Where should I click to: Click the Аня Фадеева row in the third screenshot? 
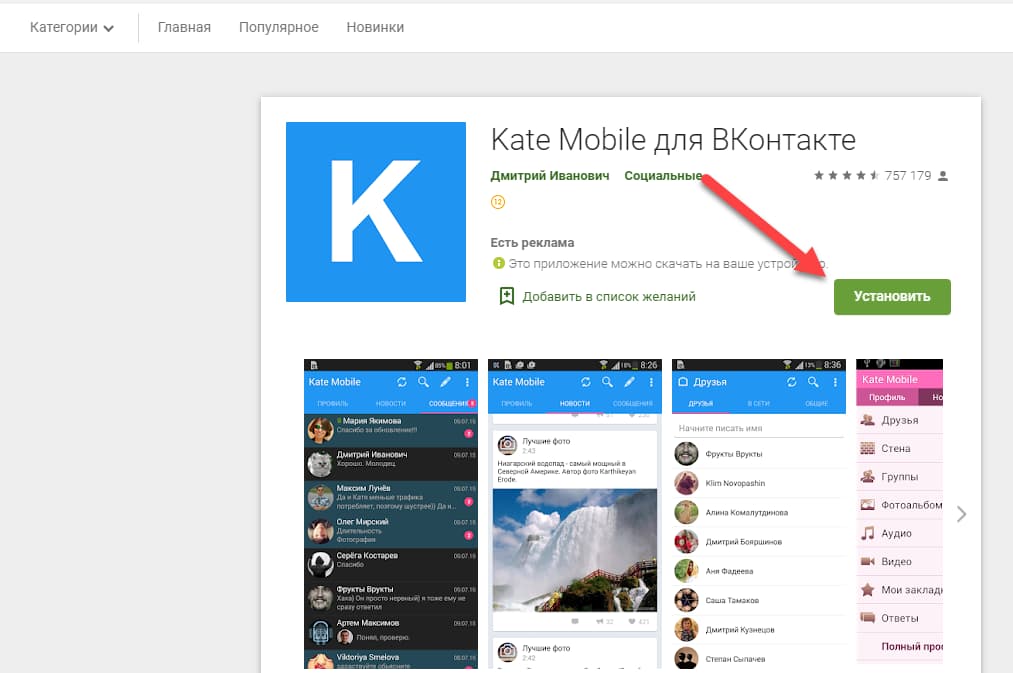759,571
